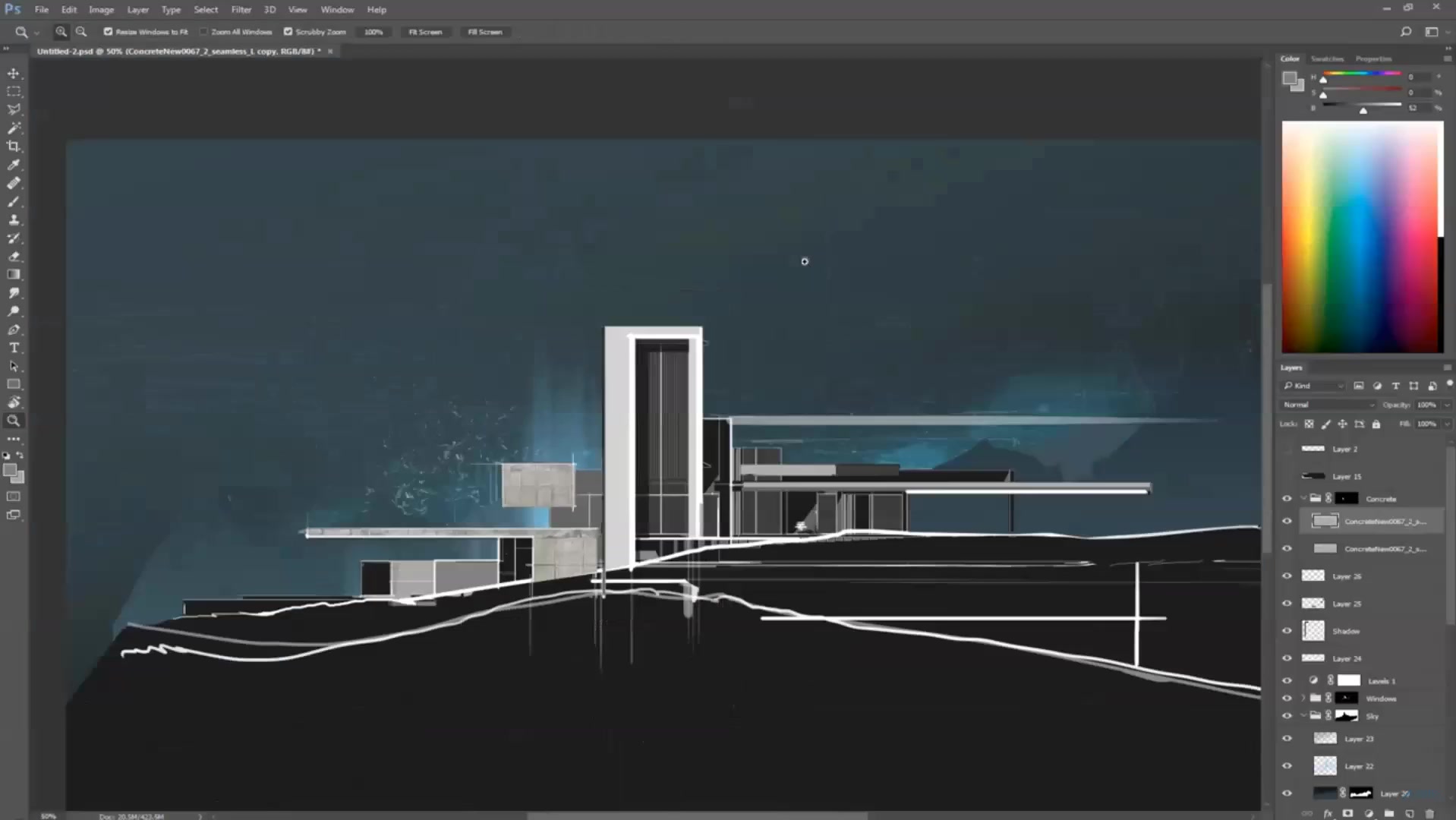
Task: Hide the Layer 26 layer
Action: click(x=1287, y=576)
